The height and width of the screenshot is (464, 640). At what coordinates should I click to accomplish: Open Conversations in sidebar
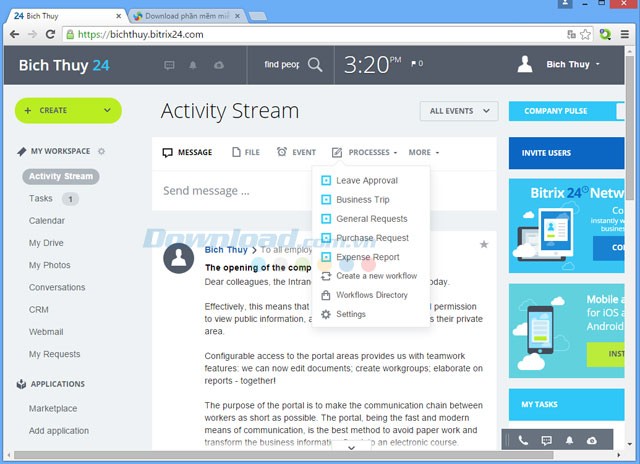tap(57, 287)
